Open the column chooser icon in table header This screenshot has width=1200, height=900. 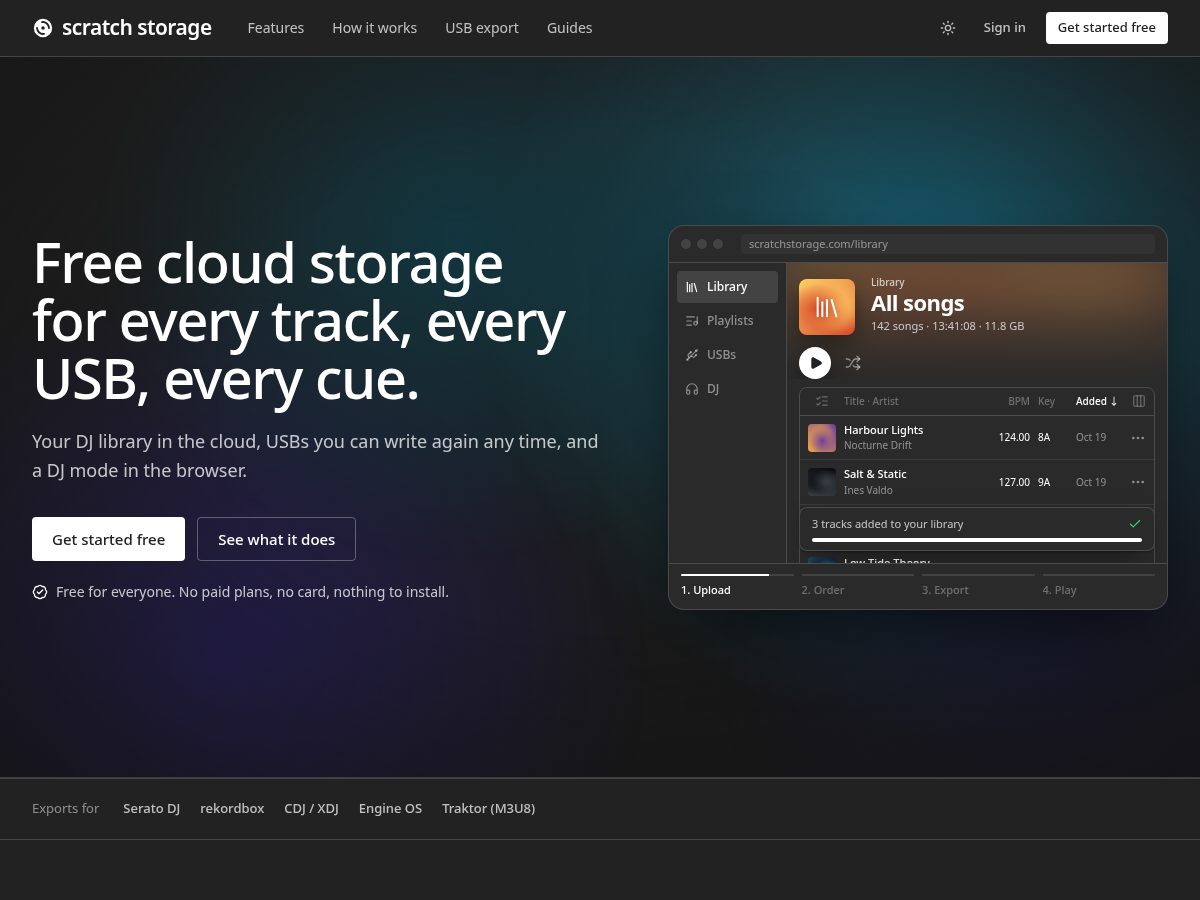tap(1138, 401)
